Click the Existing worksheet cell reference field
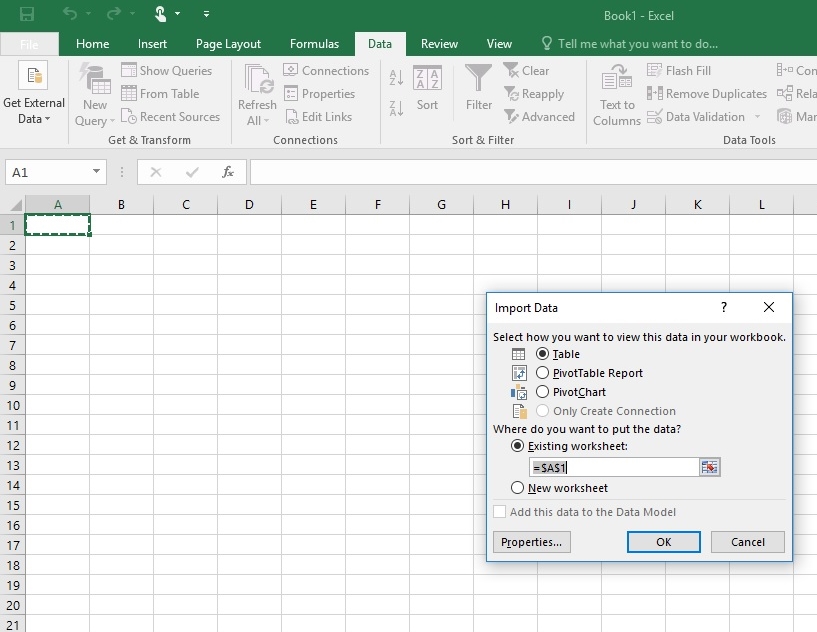This screenshot has width=817, height=632. [x=612, y=467]
